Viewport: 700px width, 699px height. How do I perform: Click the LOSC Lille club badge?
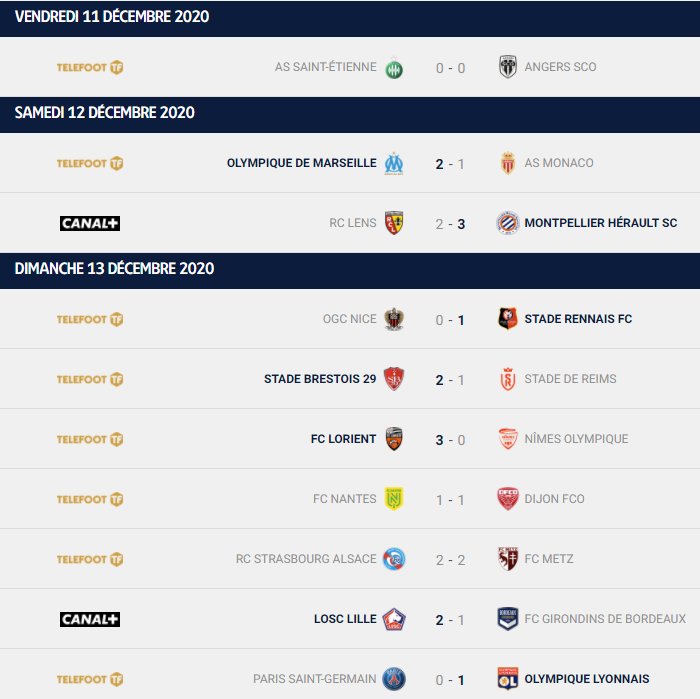pyautogui.click(x=394, y=619)
